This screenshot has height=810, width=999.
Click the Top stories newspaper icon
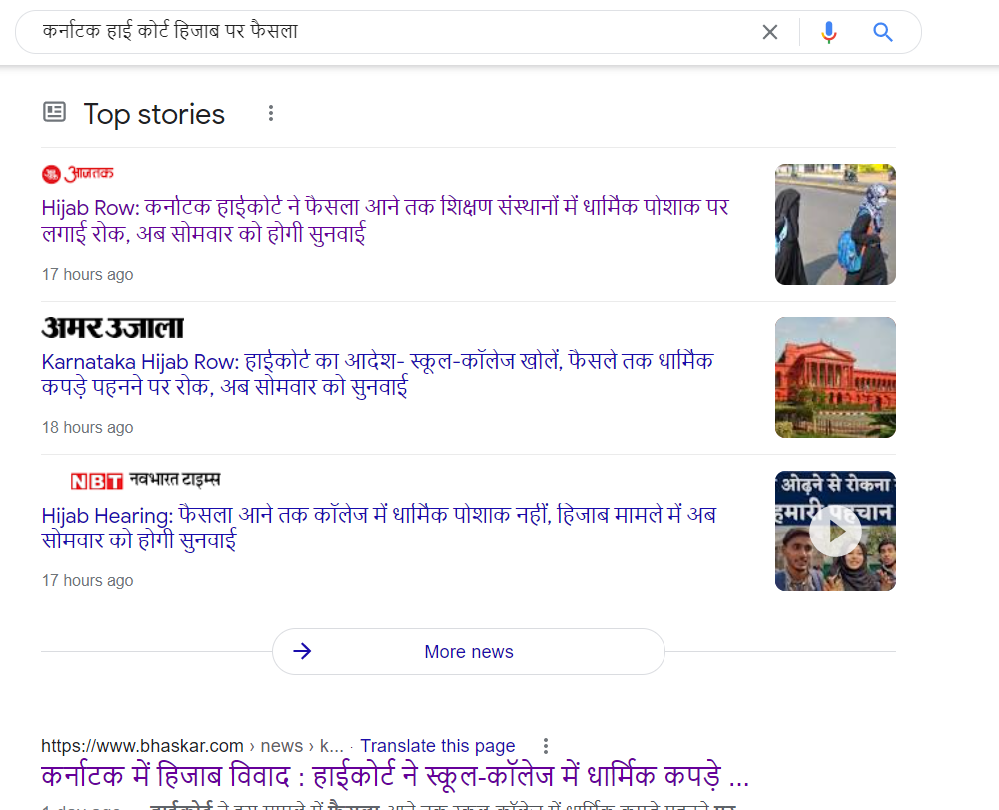coord(55,112)
